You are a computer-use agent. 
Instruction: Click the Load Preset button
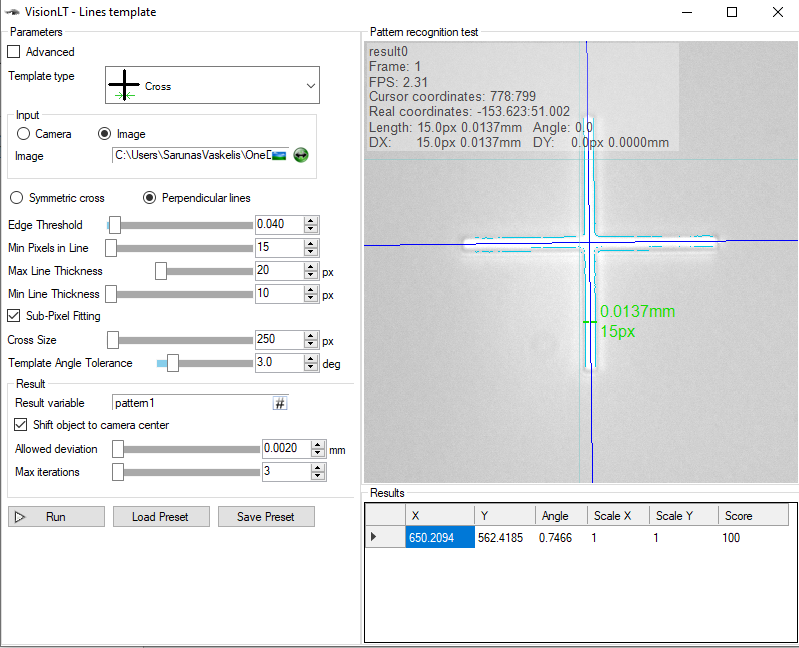159,517
